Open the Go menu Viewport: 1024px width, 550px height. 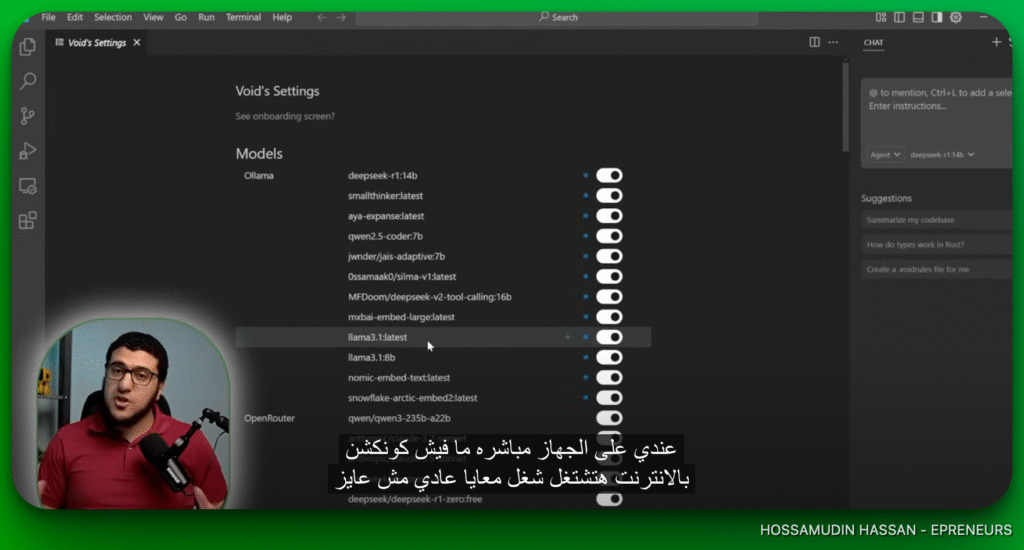click(x=181, y=18)
